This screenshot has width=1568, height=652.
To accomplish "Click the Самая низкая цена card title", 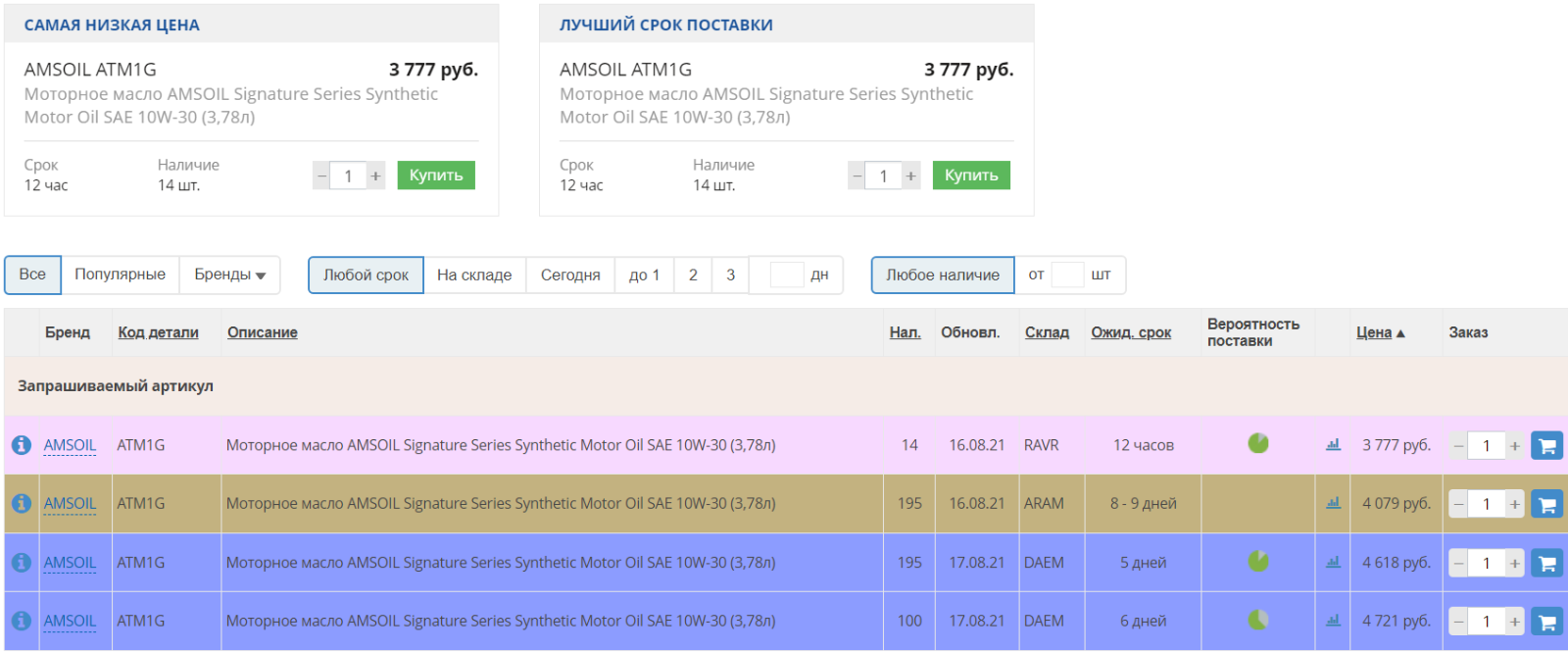I will point(112,25).
